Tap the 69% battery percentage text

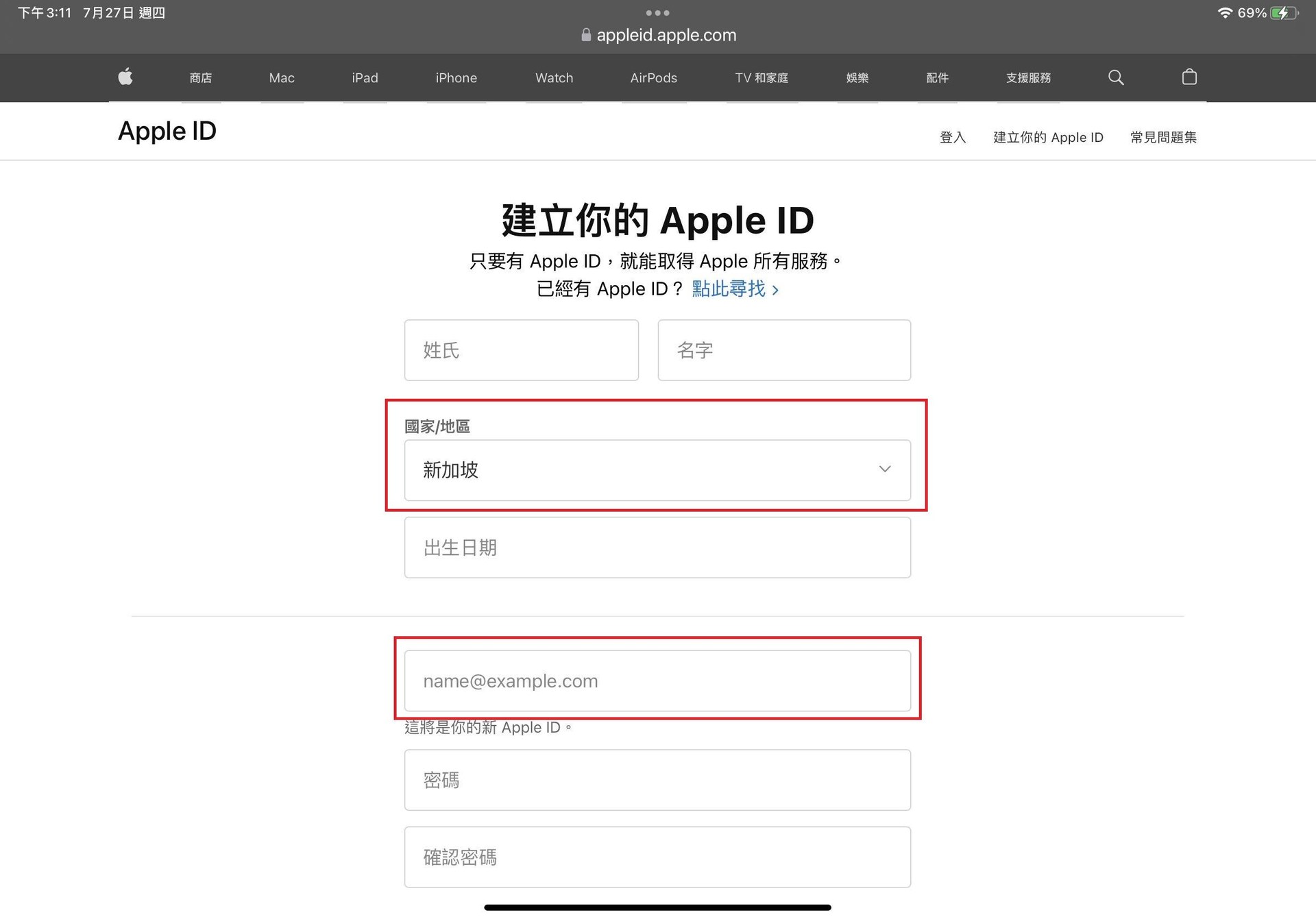click(1252, 13)
